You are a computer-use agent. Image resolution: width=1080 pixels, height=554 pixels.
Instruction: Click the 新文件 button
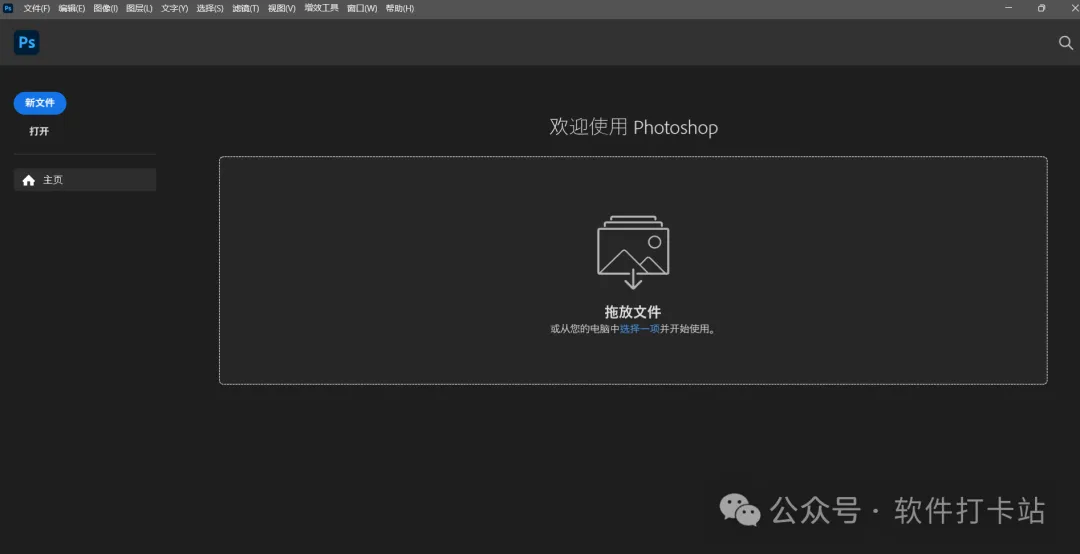click(x=40, y=103)
